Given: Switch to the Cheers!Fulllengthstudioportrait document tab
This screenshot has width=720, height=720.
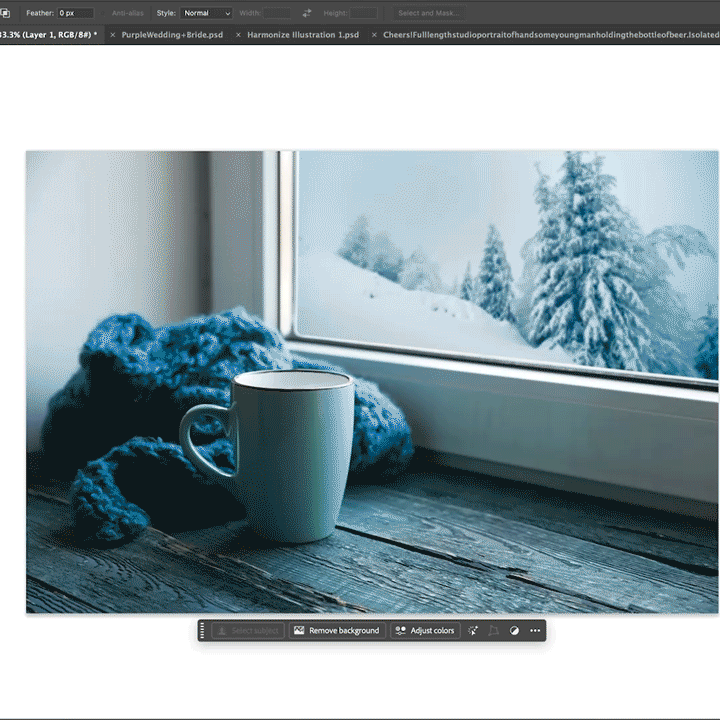Looking at the screenshot, I should pos(551,35).
